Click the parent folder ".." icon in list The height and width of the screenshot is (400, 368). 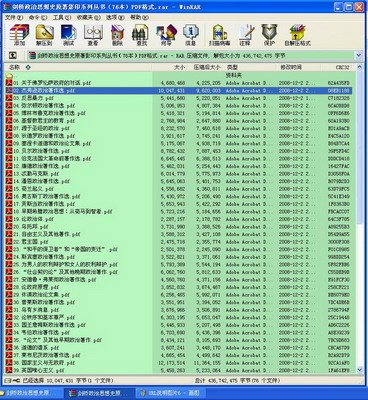pyautogui.click(x=9, y=76)
